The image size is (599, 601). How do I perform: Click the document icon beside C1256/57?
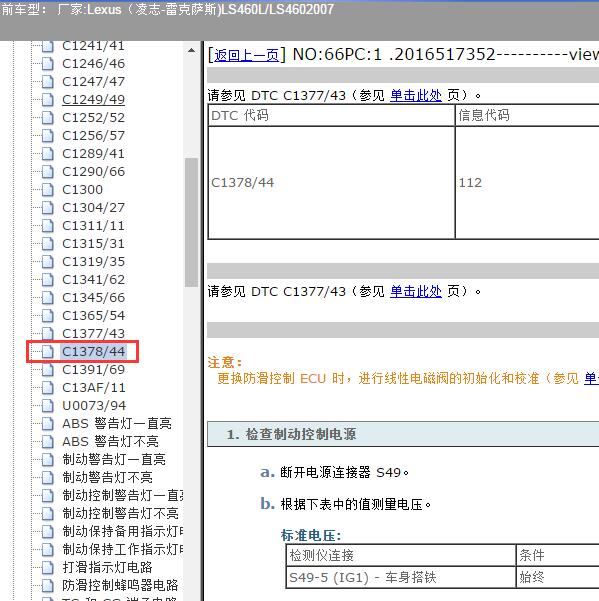[x=48, y=136]
